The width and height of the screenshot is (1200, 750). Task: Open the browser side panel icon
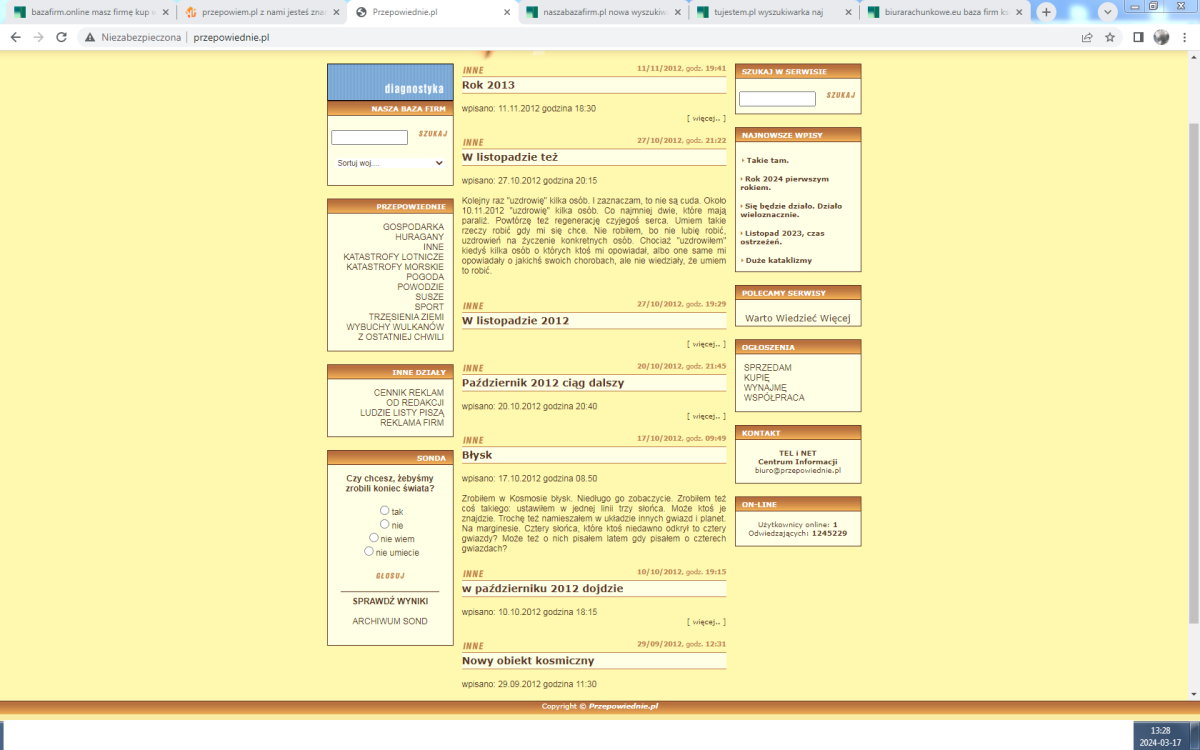[x=1138, y=37]
